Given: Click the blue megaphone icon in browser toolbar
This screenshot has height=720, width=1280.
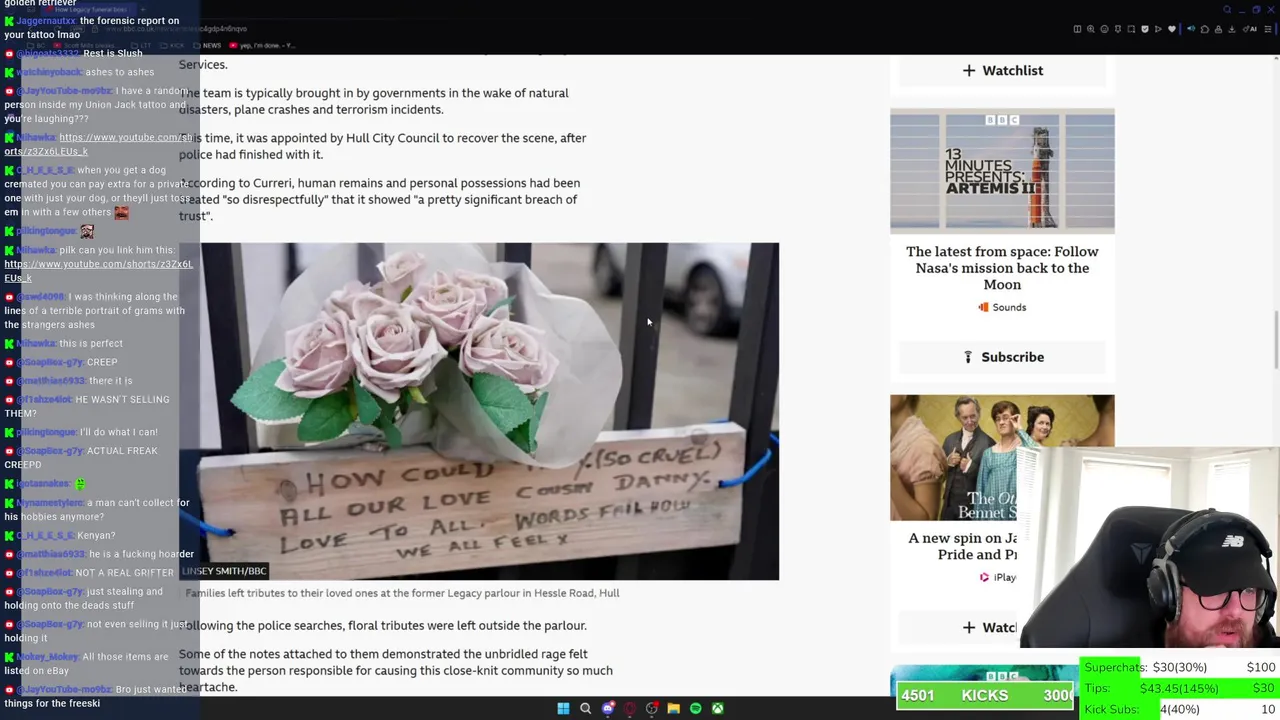Looking at the screenshot, I should click(x=1191, y=29).
